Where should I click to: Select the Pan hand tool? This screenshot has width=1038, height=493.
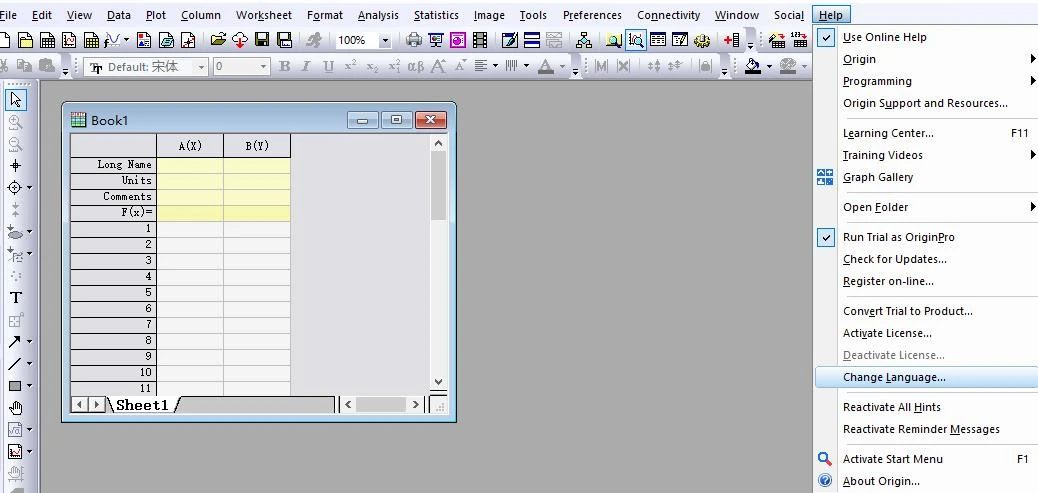[x=15, y=408]
